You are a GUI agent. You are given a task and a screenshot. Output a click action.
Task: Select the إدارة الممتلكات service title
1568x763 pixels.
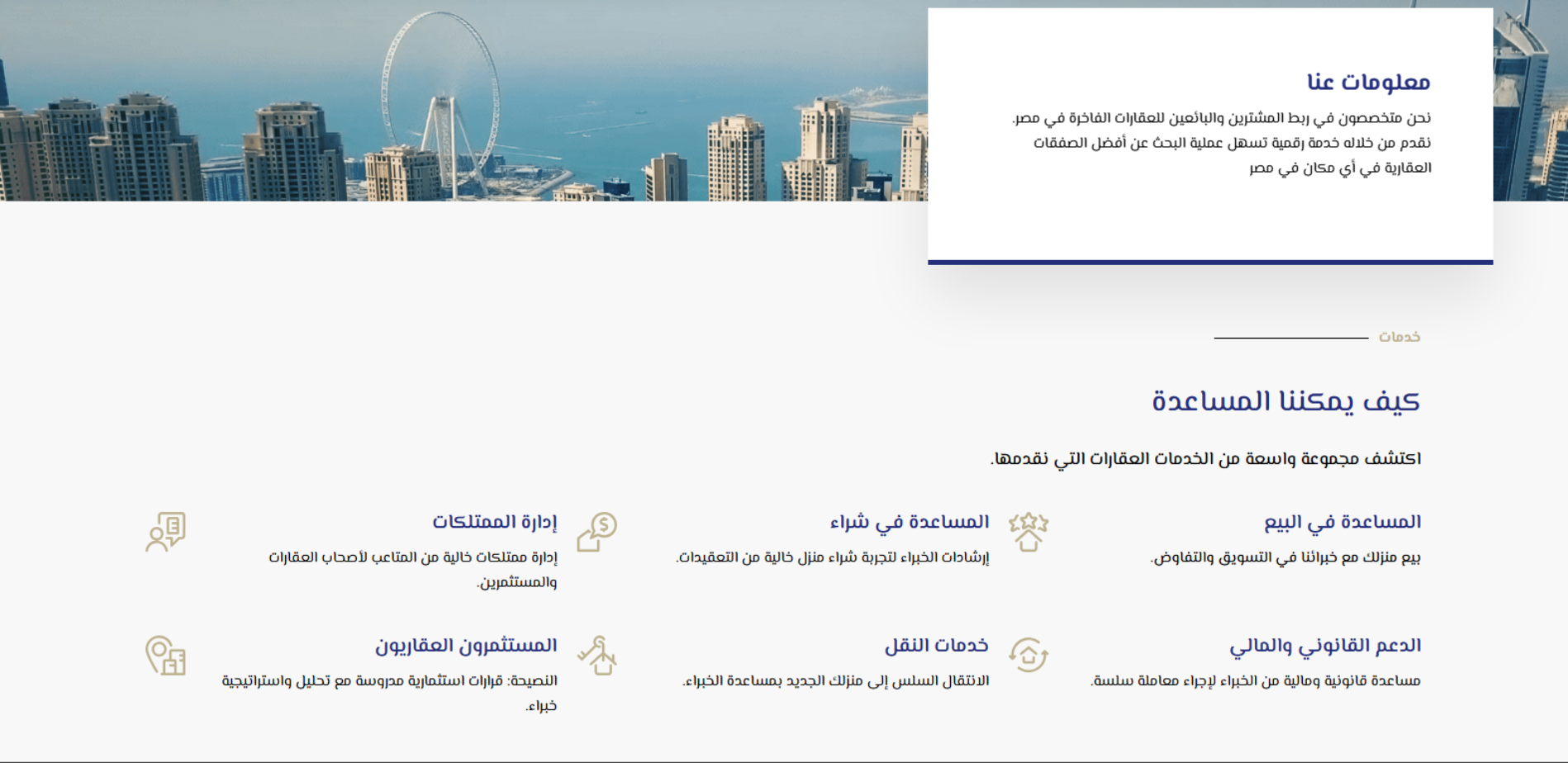coord(494,522)
